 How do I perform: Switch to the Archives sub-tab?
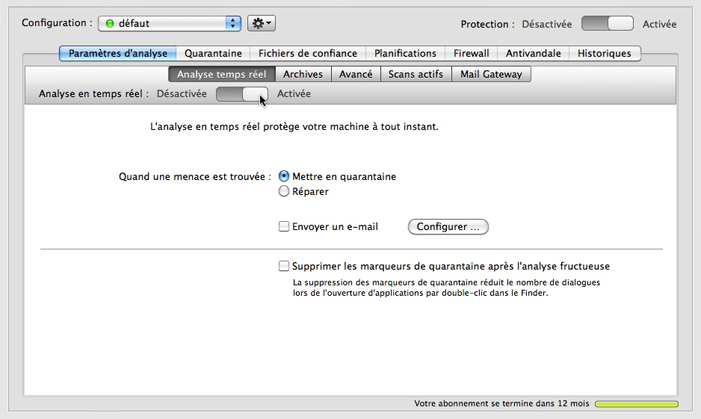[x=303, y=74]
